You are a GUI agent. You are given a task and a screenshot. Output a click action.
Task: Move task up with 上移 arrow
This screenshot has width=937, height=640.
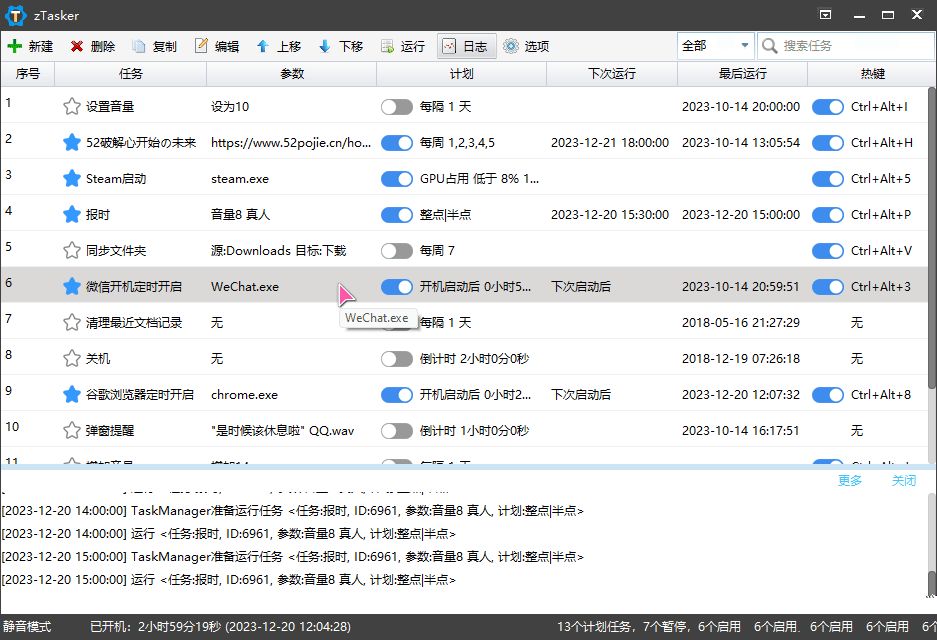tap(263, 46)
